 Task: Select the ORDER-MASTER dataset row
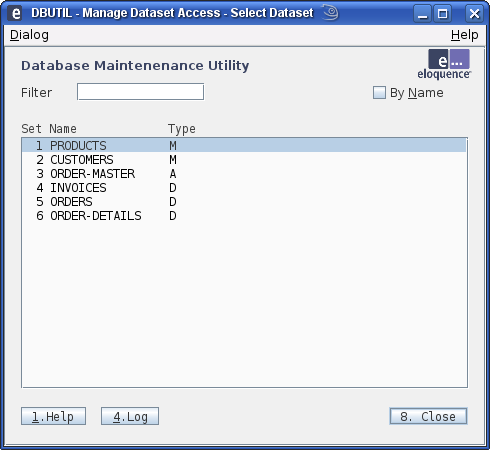pyautogui.click(x=244, y=174)
